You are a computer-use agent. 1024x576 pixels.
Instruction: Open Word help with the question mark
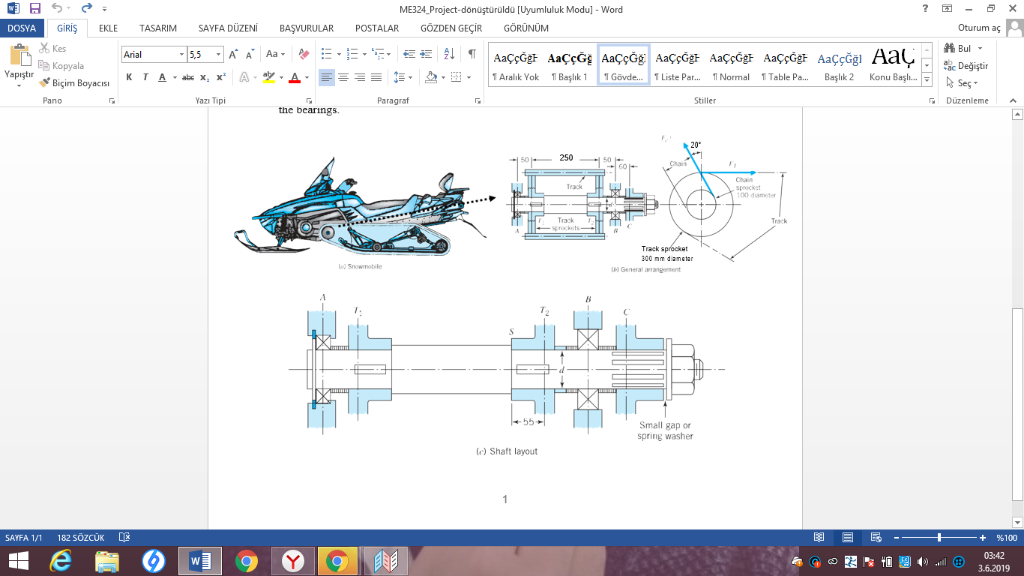click(x=925, y=8)
